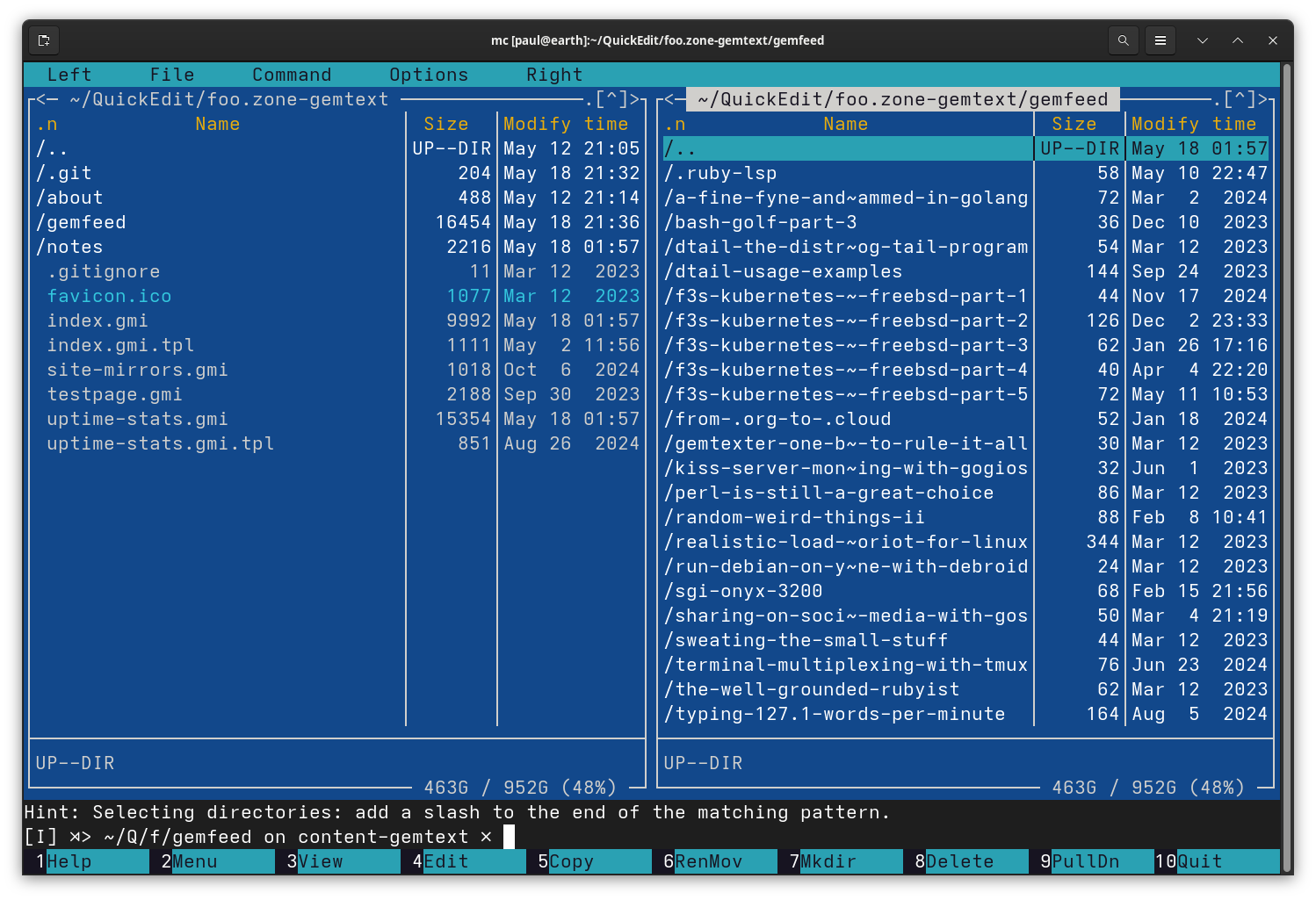
Task: Open the File menu
Action: point(172,75)
